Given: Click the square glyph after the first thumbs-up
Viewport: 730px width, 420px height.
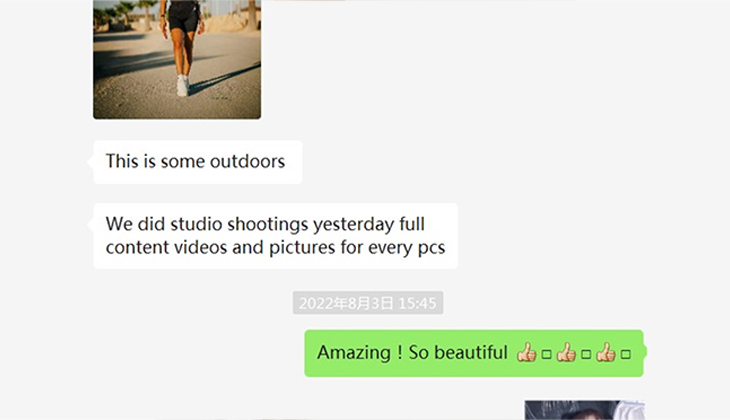Looking at the screenshot, I should pyautogui.click(x=546, y=354).
